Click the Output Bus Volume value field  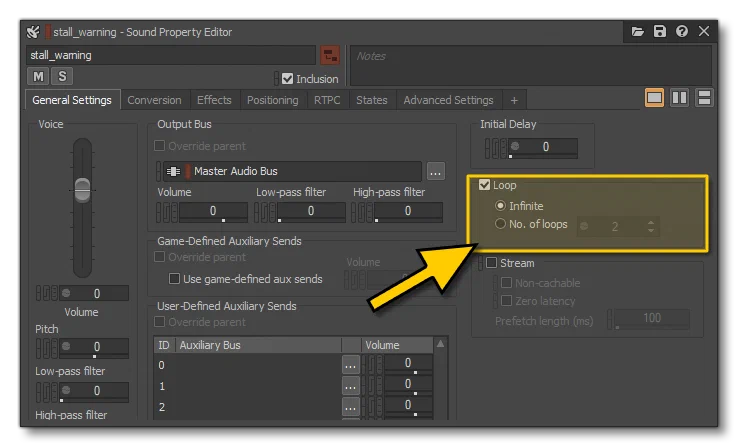click(213, 212)
